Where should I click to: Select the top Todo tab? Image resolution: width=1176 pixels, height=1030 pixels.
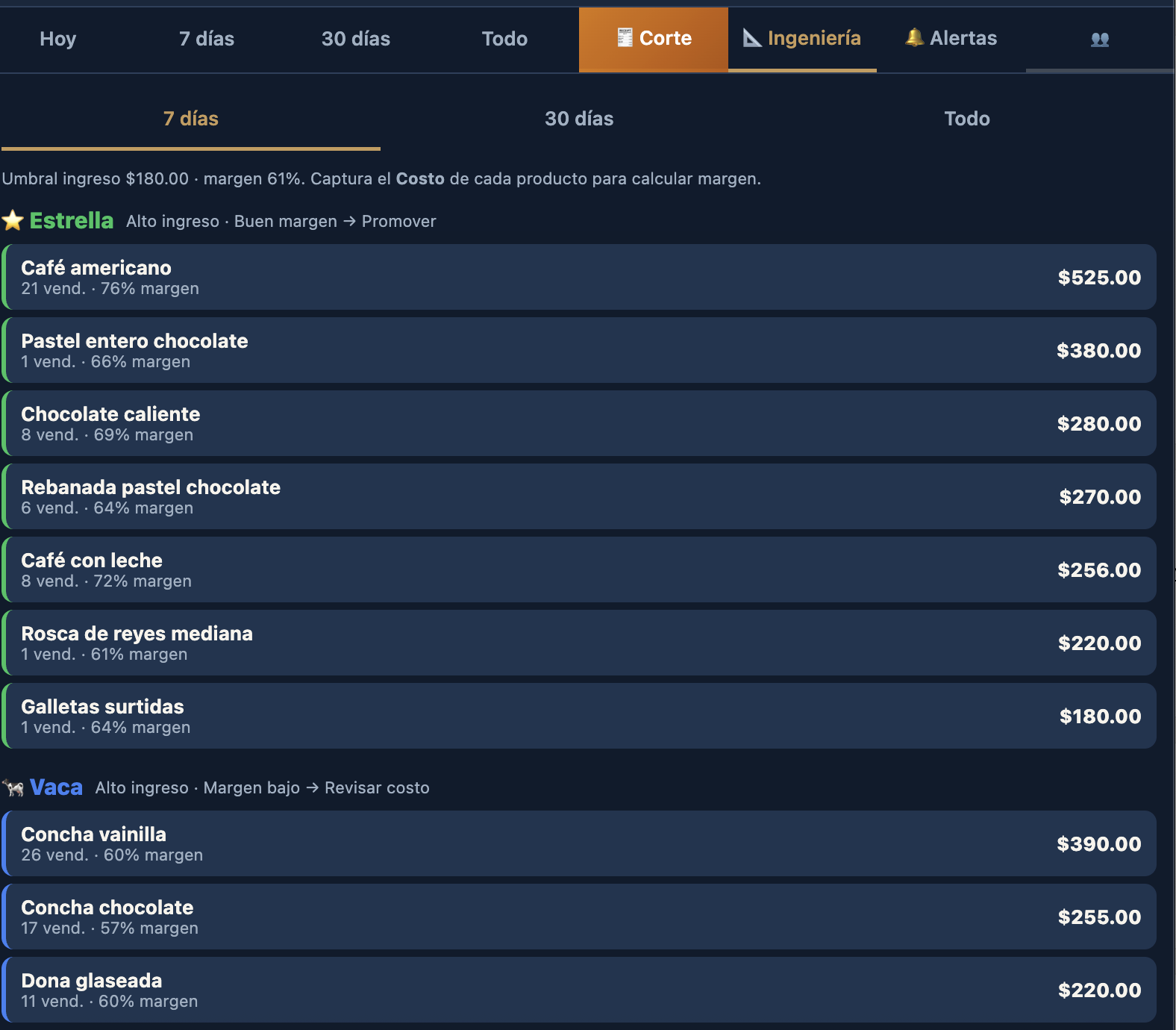(504, 39)
